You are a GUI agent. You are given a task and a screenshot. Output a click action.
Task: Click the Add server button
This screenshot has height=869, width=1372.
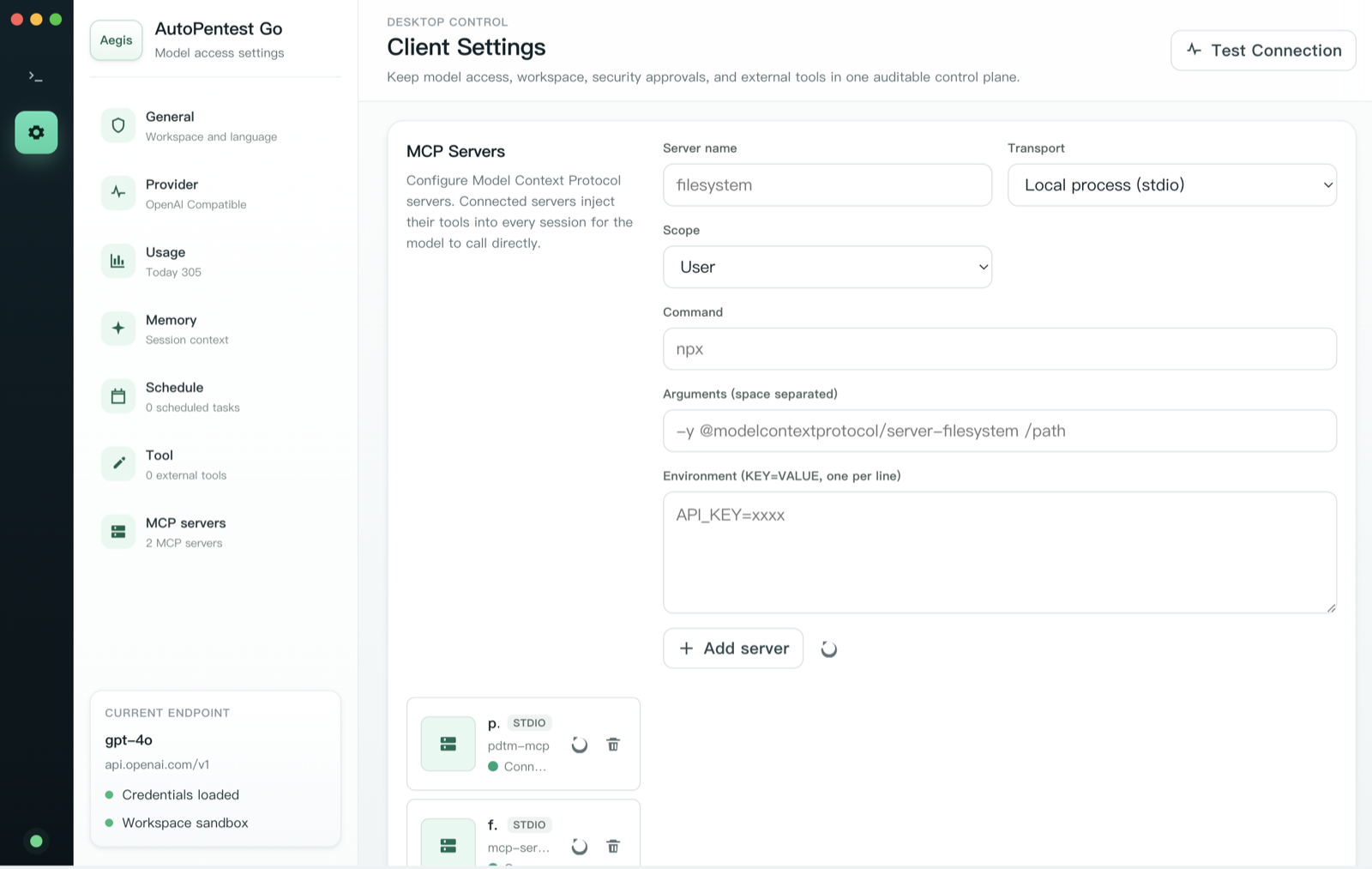coord(733,649)
